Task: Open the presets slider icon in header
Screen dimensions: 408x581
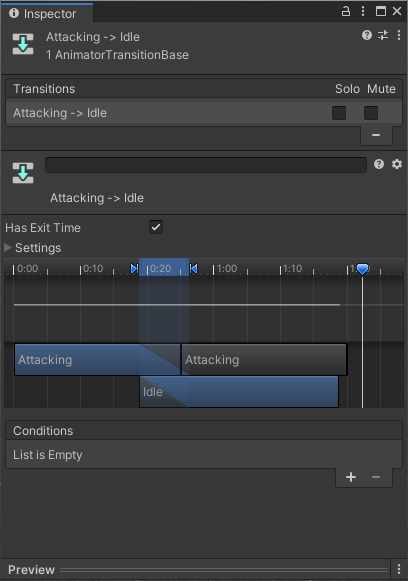Action: tap(383, 35)
